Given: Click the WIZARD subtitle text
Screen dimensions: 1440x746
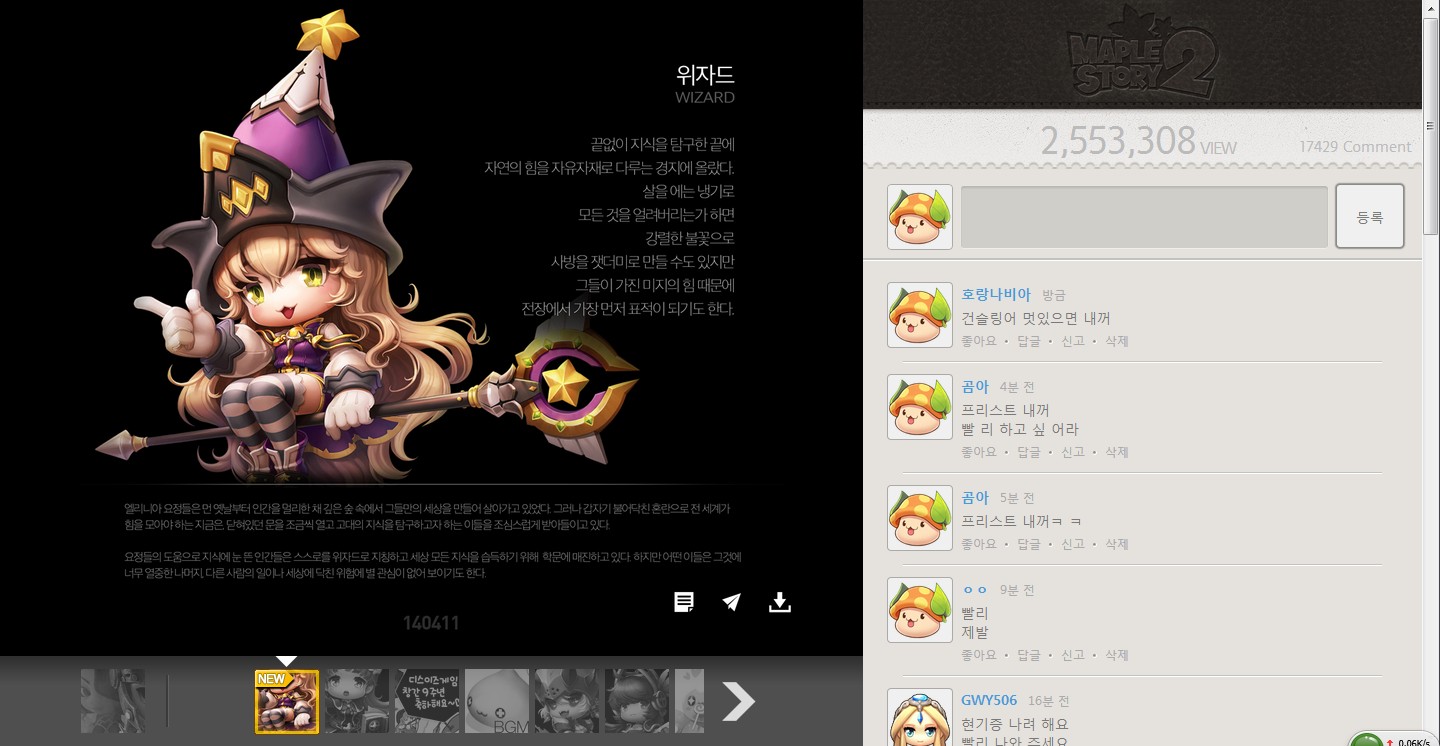Looking at the screenshot, I should click(x=705, y=97).
